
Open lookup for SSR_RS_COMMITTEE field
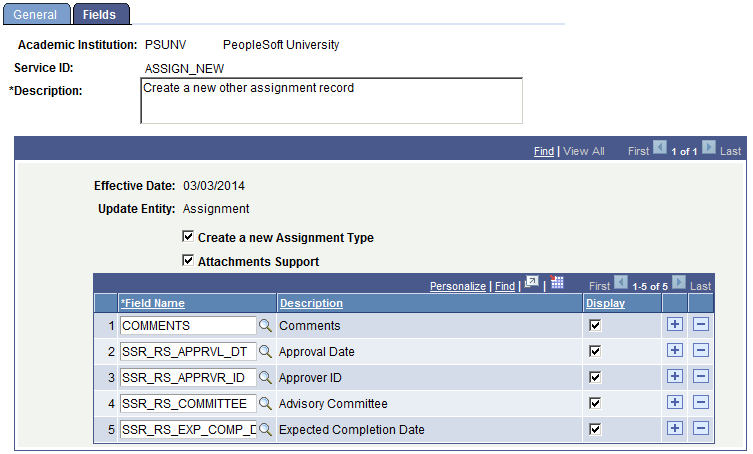[x=265, y=404]
